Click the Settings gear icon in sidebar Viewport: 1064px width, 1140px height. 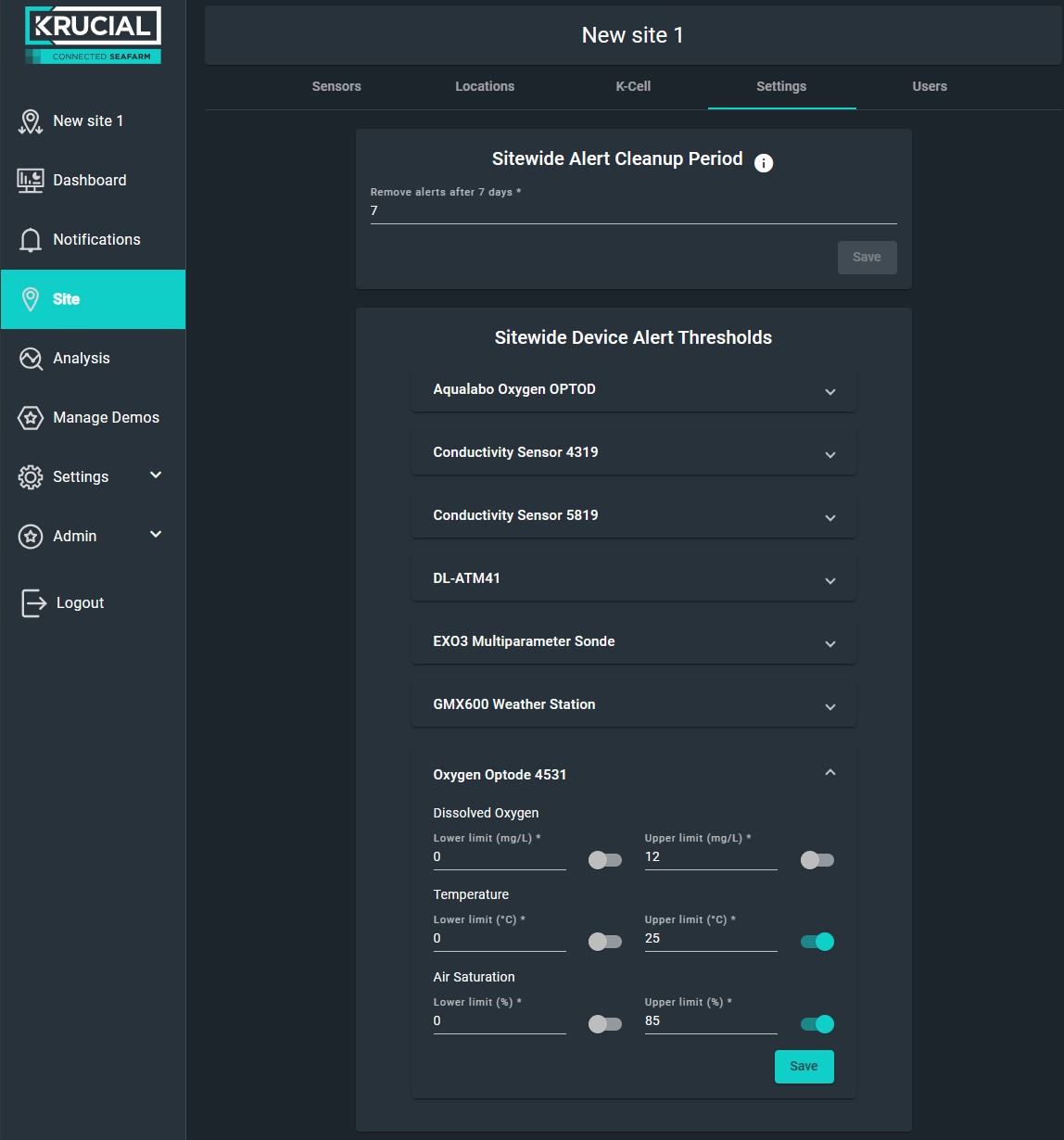[31, 477]
